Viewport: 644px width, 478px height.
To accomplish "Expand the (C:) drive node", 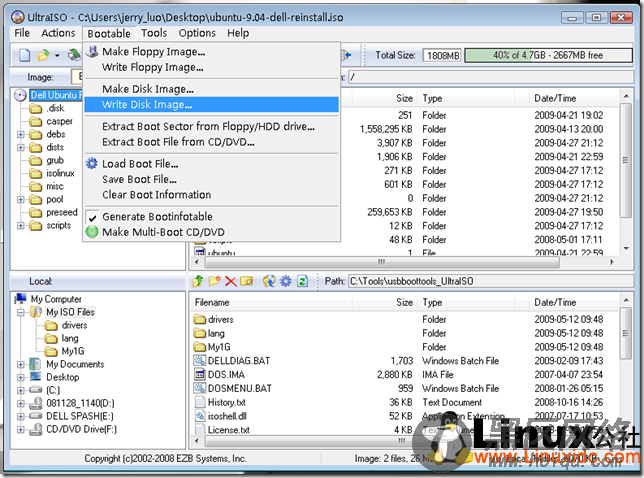I will (21, 391).
